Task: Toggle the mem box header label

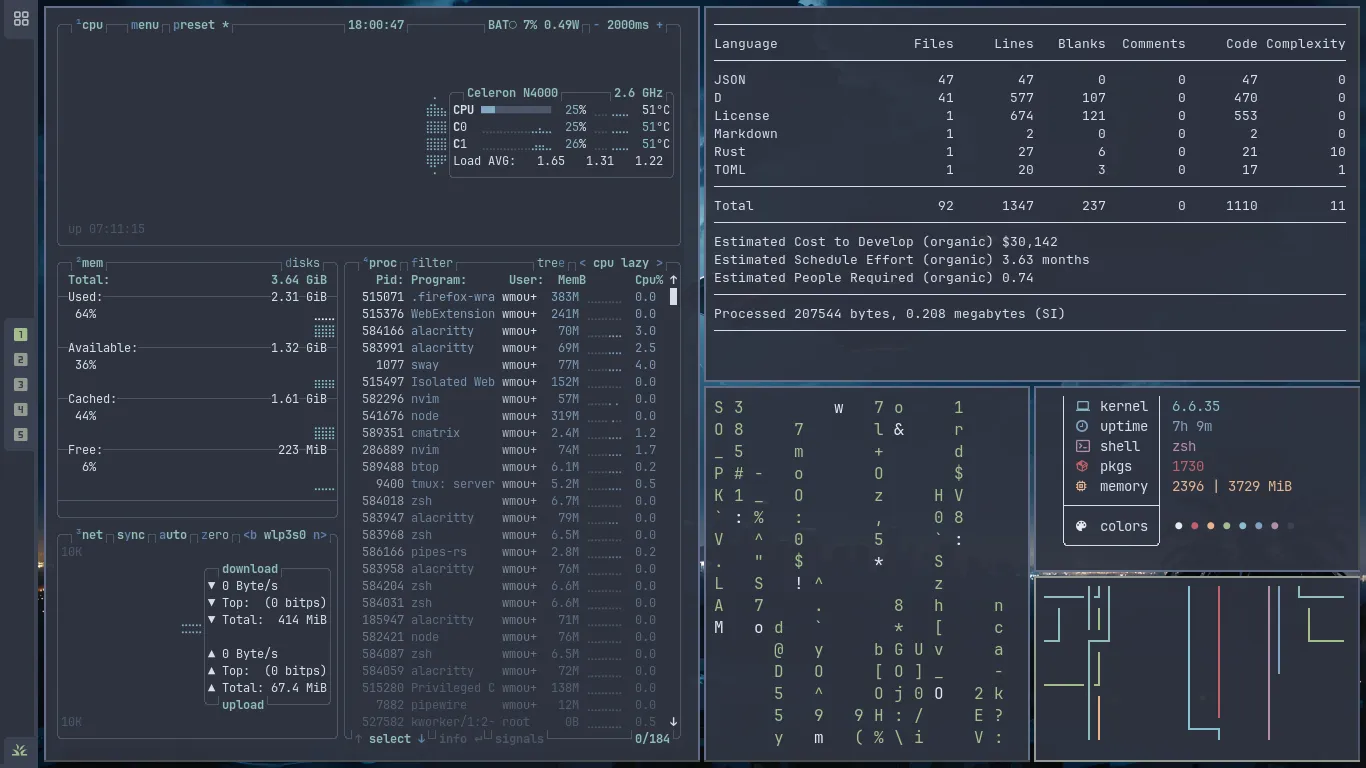Action: (x=89, y=263)
